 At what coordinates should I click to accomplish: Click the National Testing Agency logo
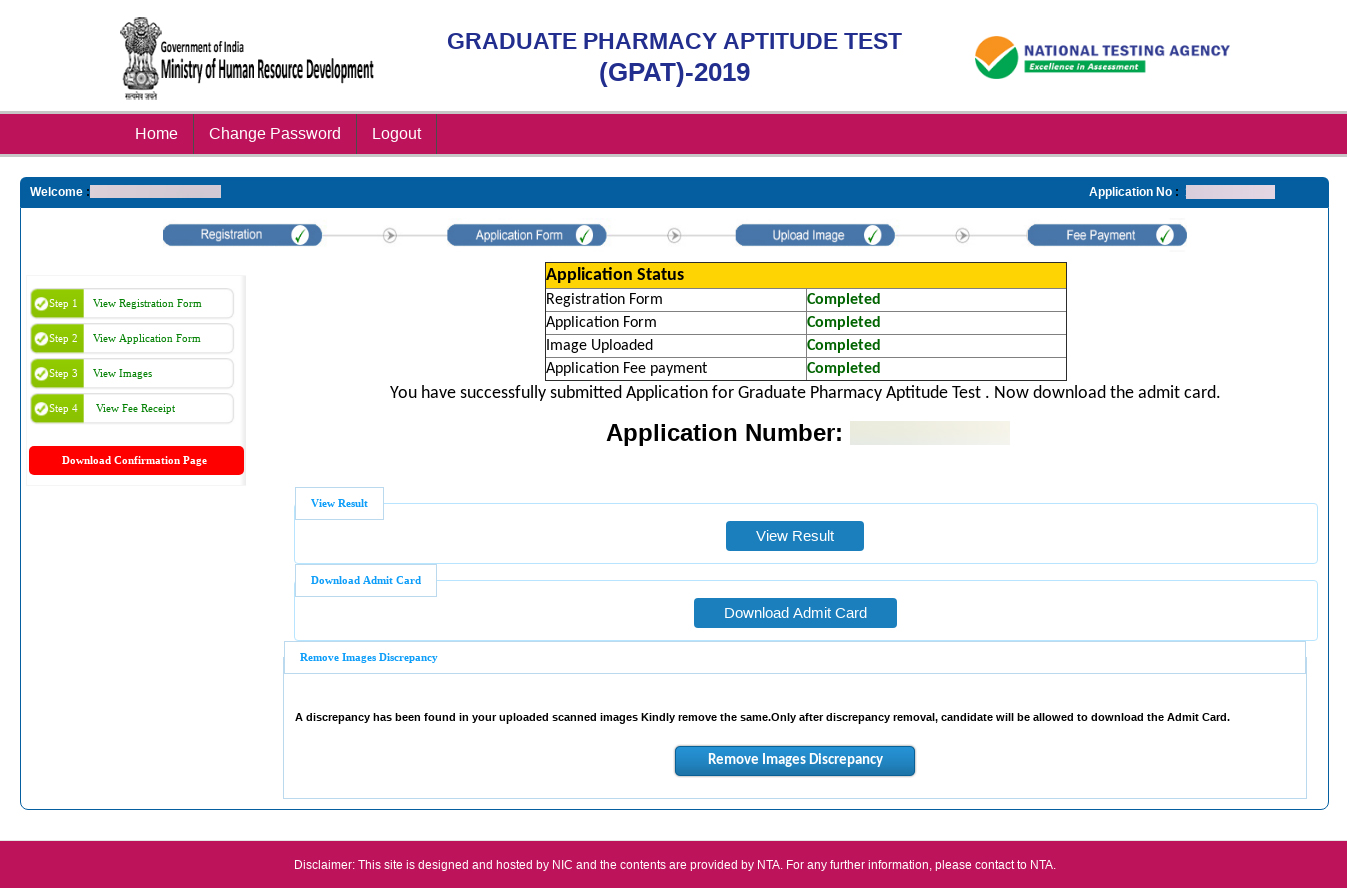[1102, 57]
